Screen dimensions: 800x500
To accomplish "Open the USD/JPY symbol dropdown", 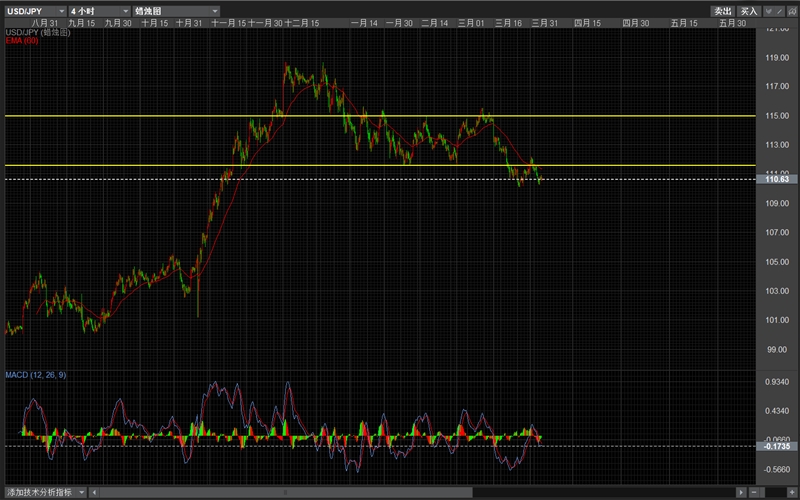I will click(x=36, y=11).
